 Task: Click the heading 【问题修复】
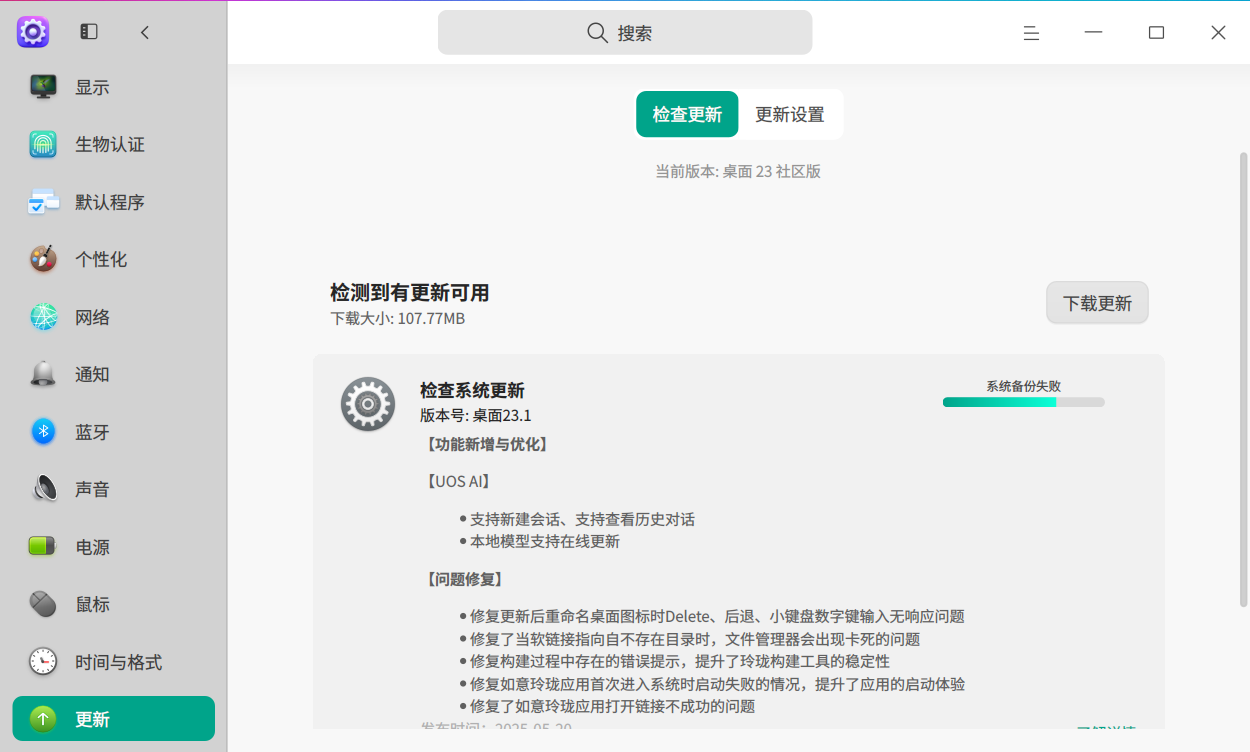click(x=464, y=579)
